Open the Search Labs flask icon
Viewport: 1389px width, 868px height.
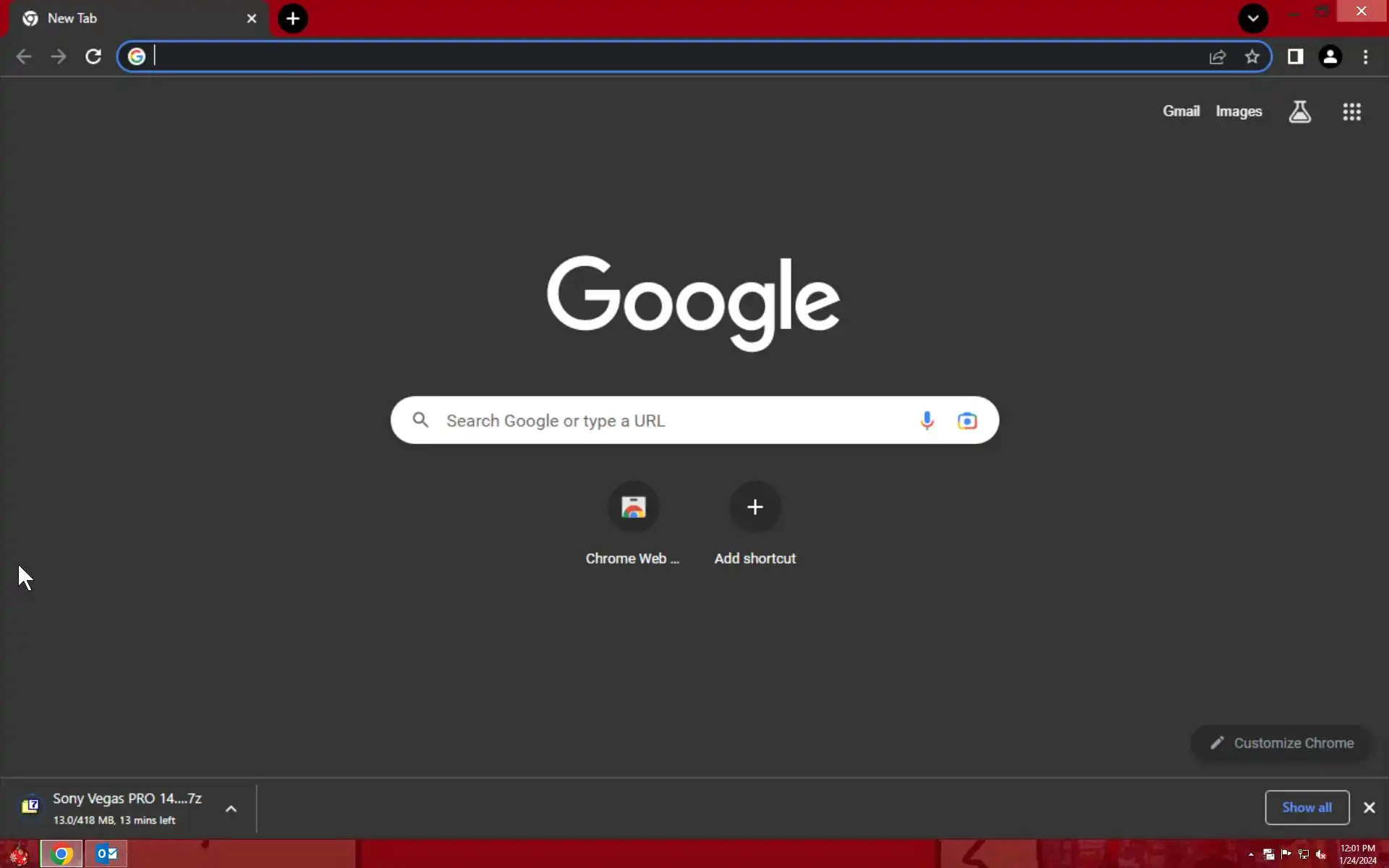point(1299,111)
